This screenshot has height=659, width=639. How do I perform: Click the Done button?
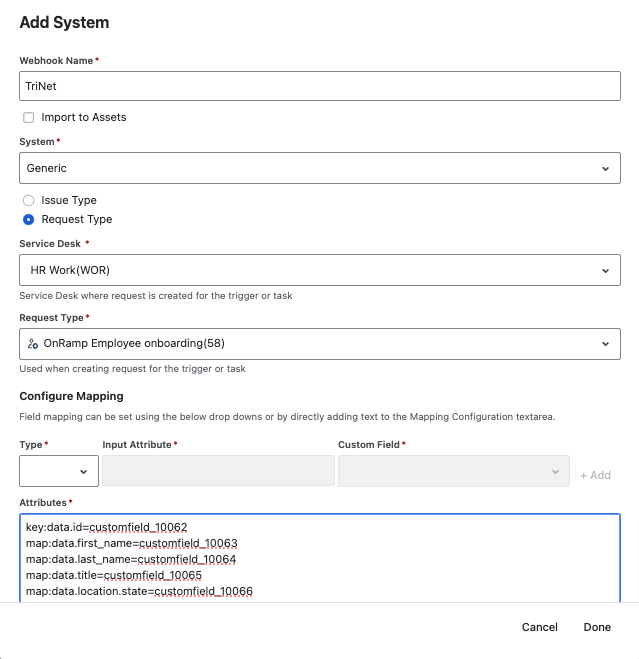click(597, 627)
